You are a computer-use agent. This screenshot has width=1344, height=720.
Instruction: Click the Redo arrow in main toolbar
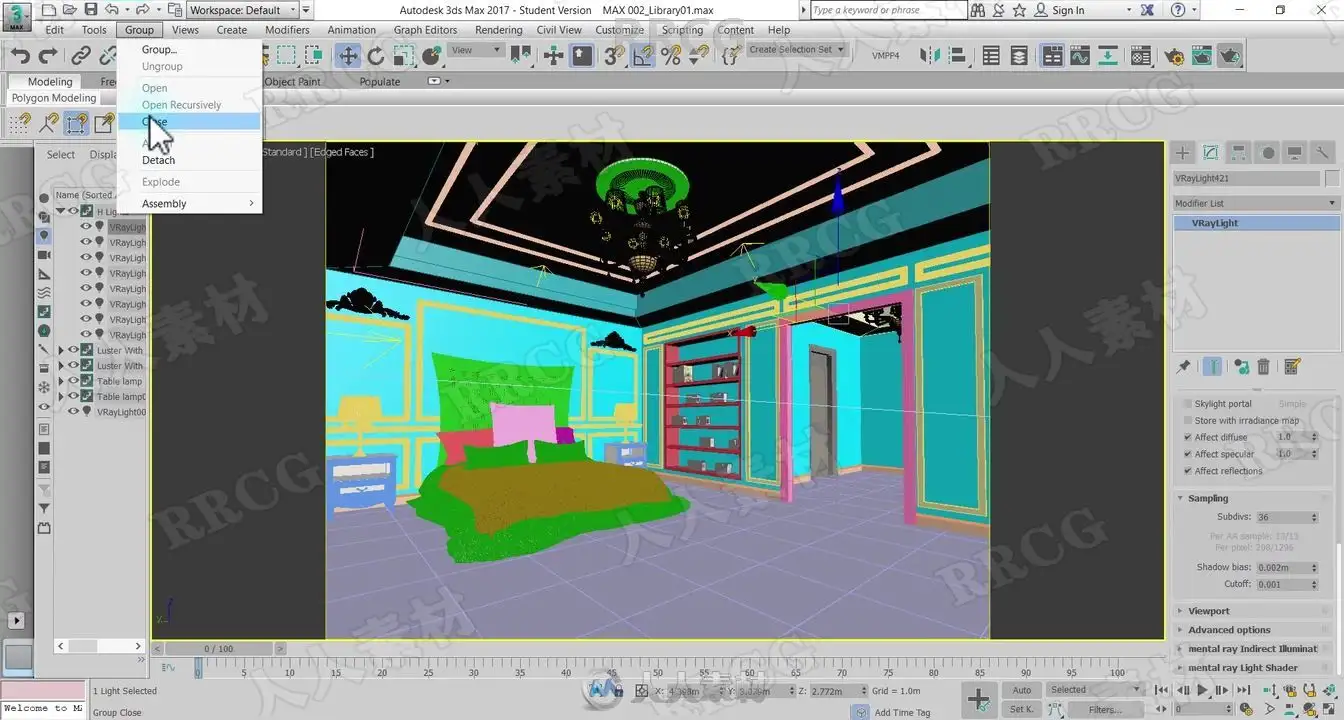[x=47, y=56]
